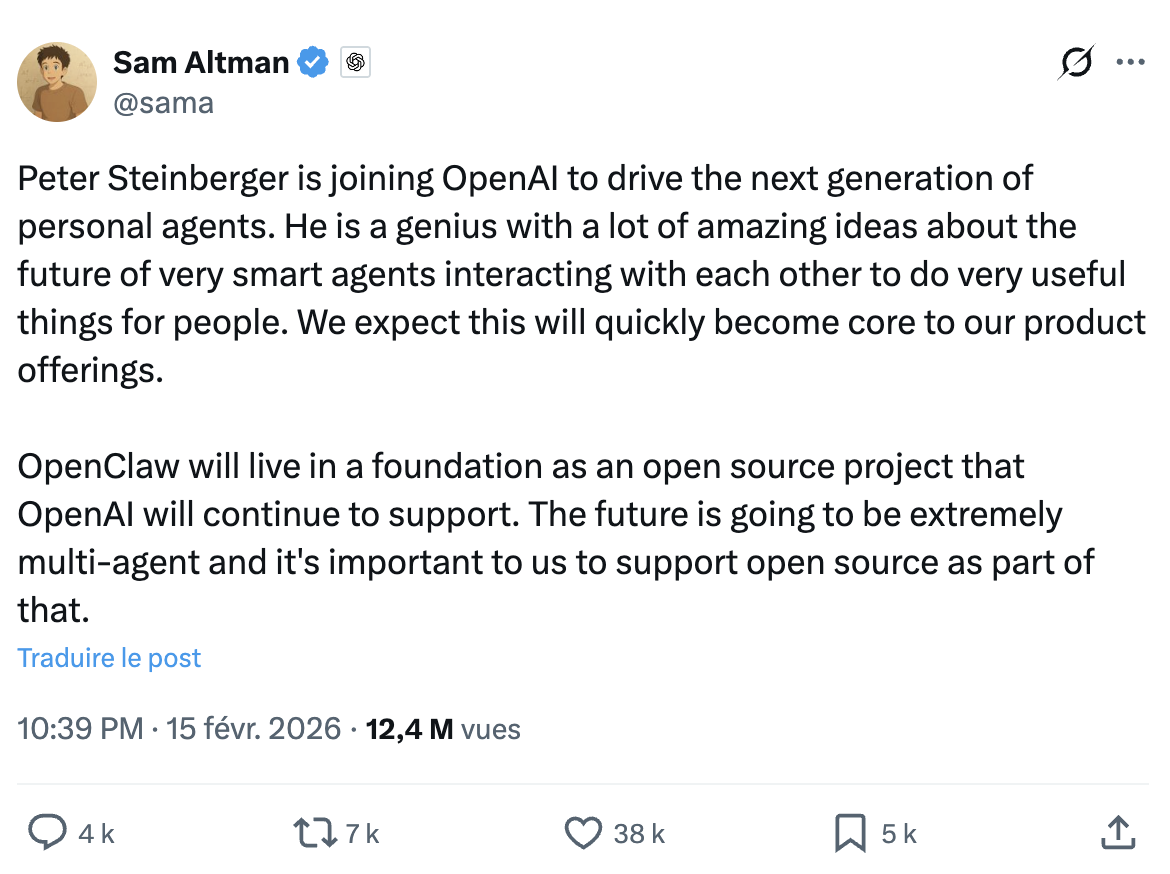
Task: Click Sam Altman's profile avatar
Action: tap(58, 82)
